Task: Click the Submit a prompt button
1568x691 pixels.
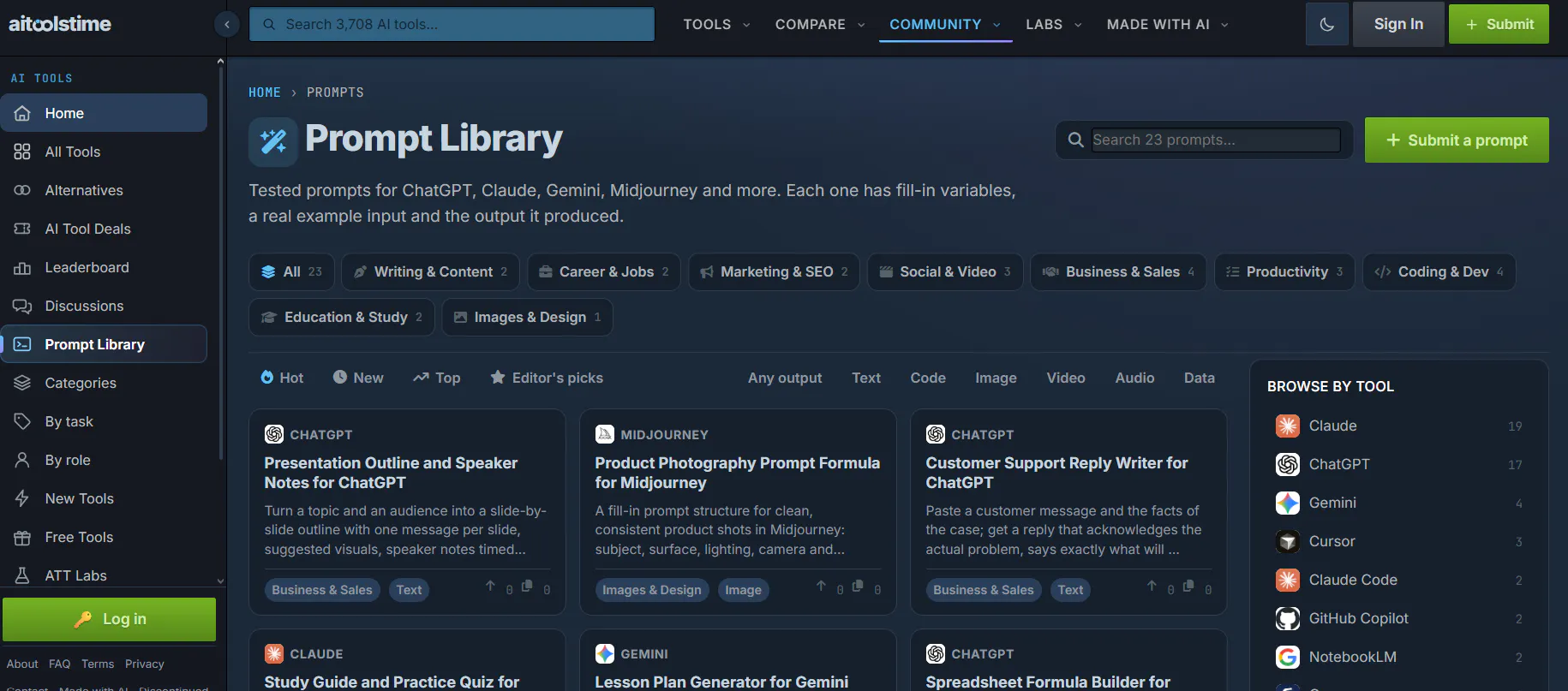Action: (1457, 140)
